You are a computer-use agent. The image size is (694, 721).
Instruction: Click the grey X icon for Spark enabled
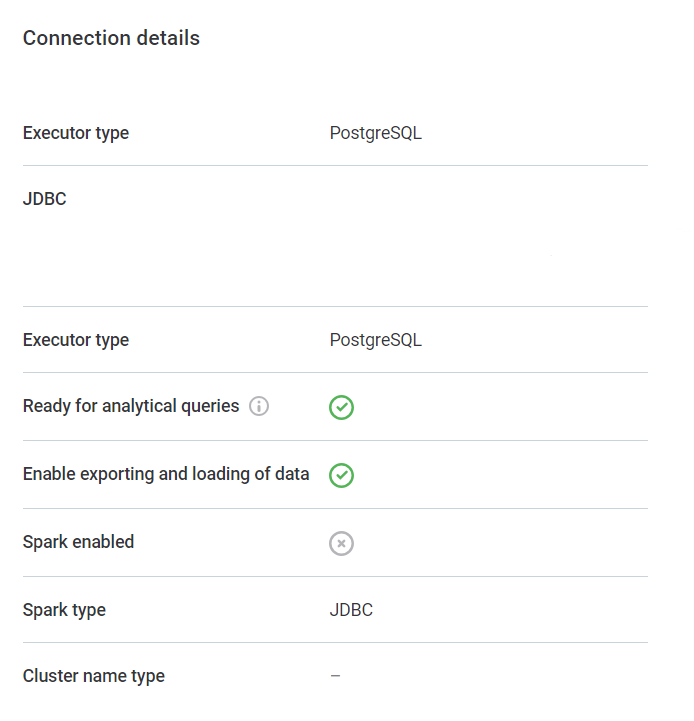tap(341, 543)
